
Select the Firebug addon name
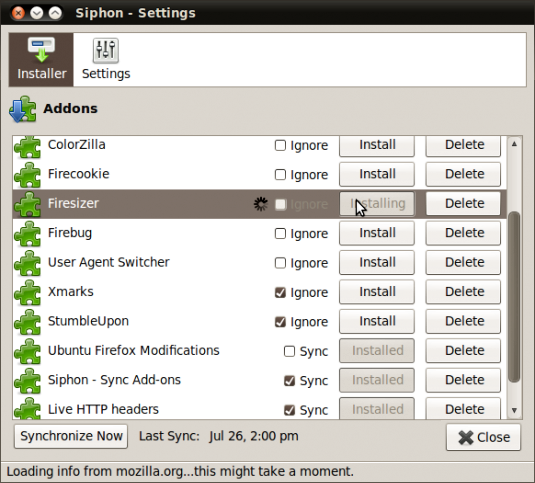(x=70, y=233)
